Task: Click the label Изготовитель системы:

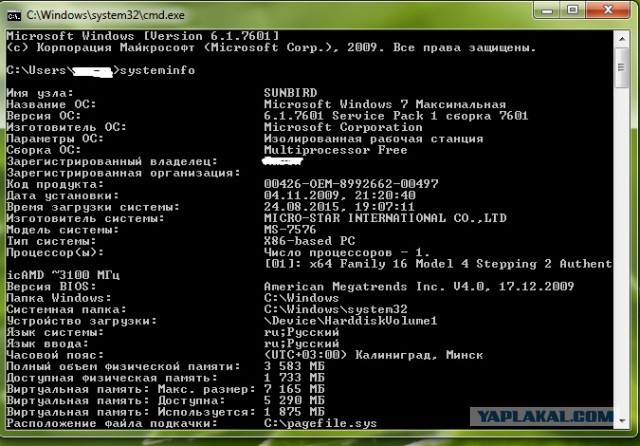Action: click(85, 218)
